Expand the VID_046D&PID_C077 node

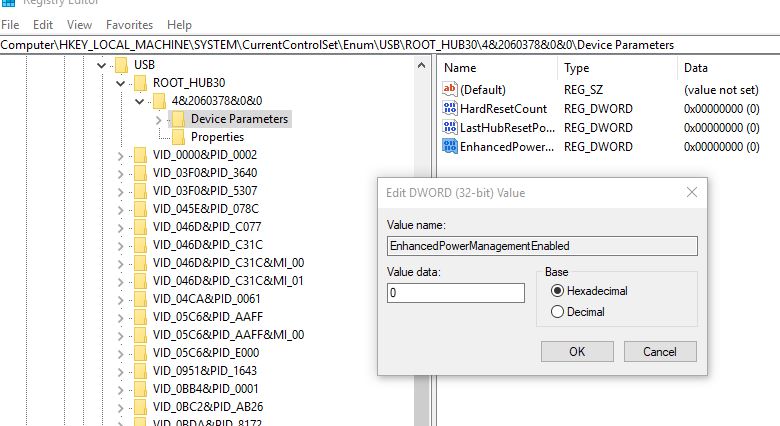[120, 227]
